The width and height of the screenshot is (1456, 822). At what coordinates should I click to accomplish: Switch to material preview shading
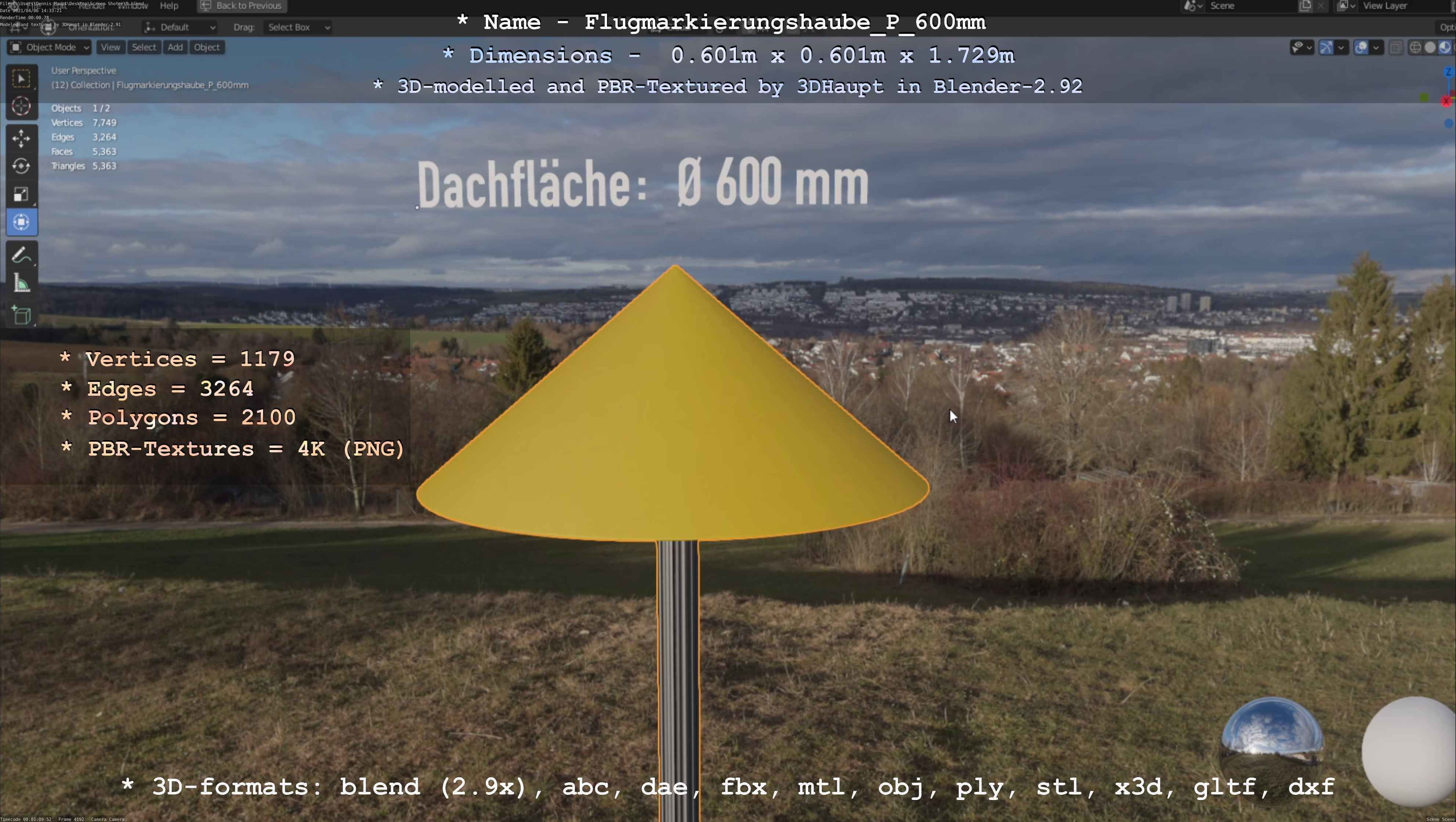pyautogui.click(x=1445, y=47)
